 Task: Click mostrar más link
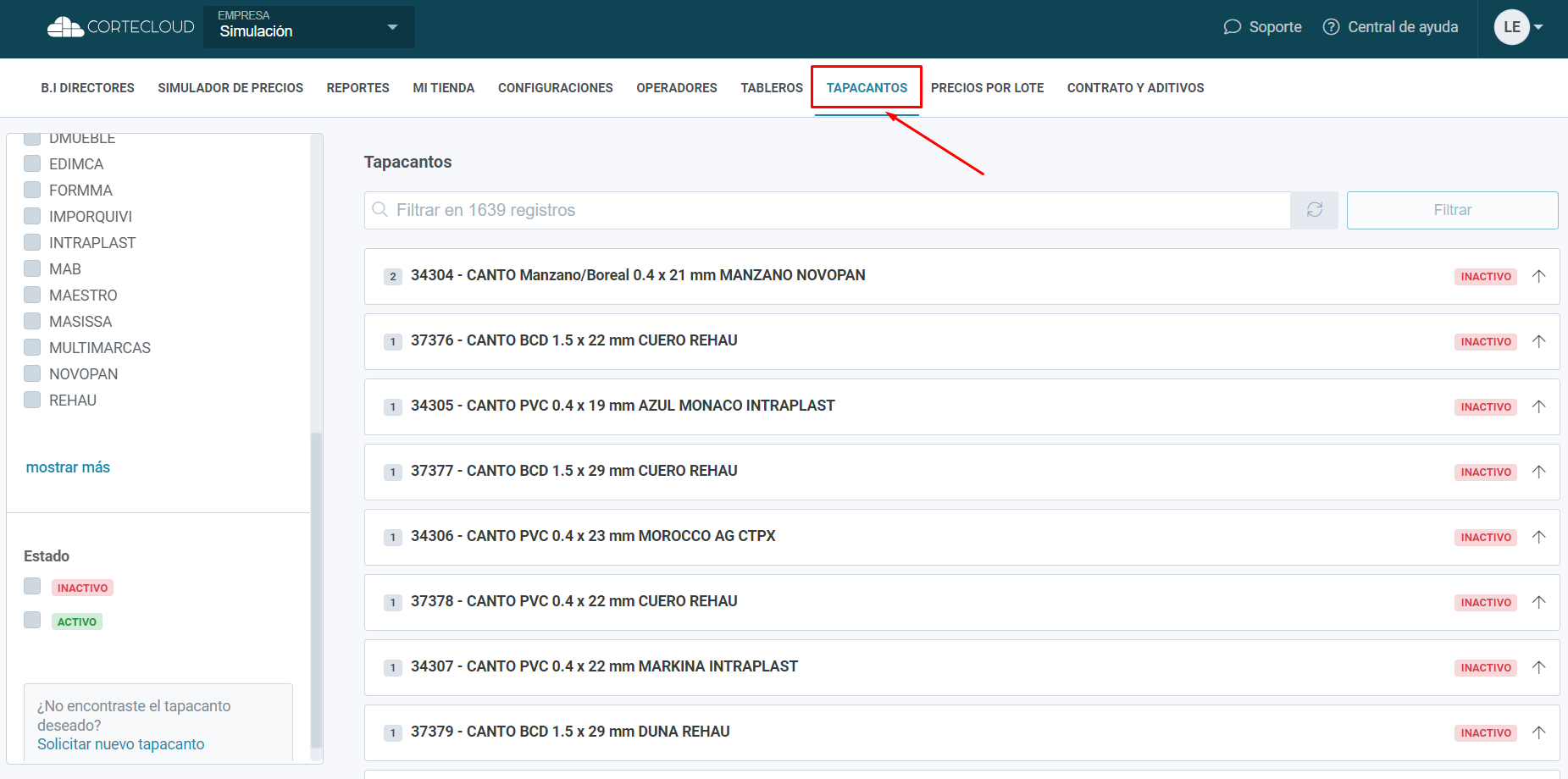coord(68,467)
